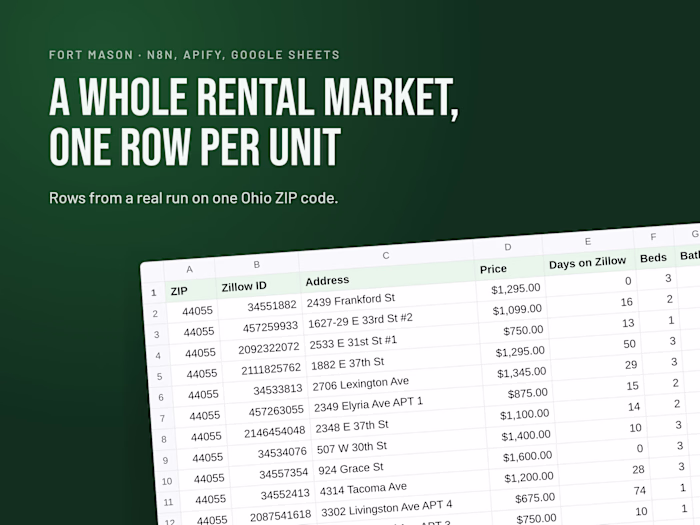Click Zillow ID cell 34551882
The height and width of the screenshot is (525, 700).
click(260, 307)
